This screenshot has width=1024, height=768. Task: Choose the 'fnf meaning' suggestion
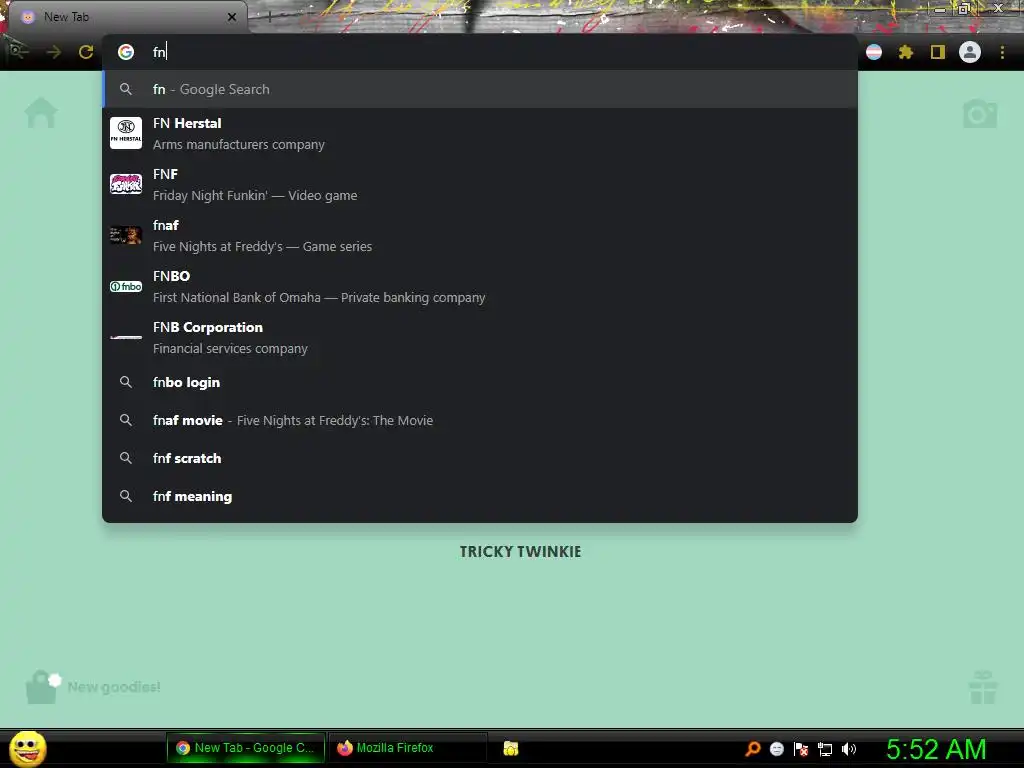(x=480, y=496)
